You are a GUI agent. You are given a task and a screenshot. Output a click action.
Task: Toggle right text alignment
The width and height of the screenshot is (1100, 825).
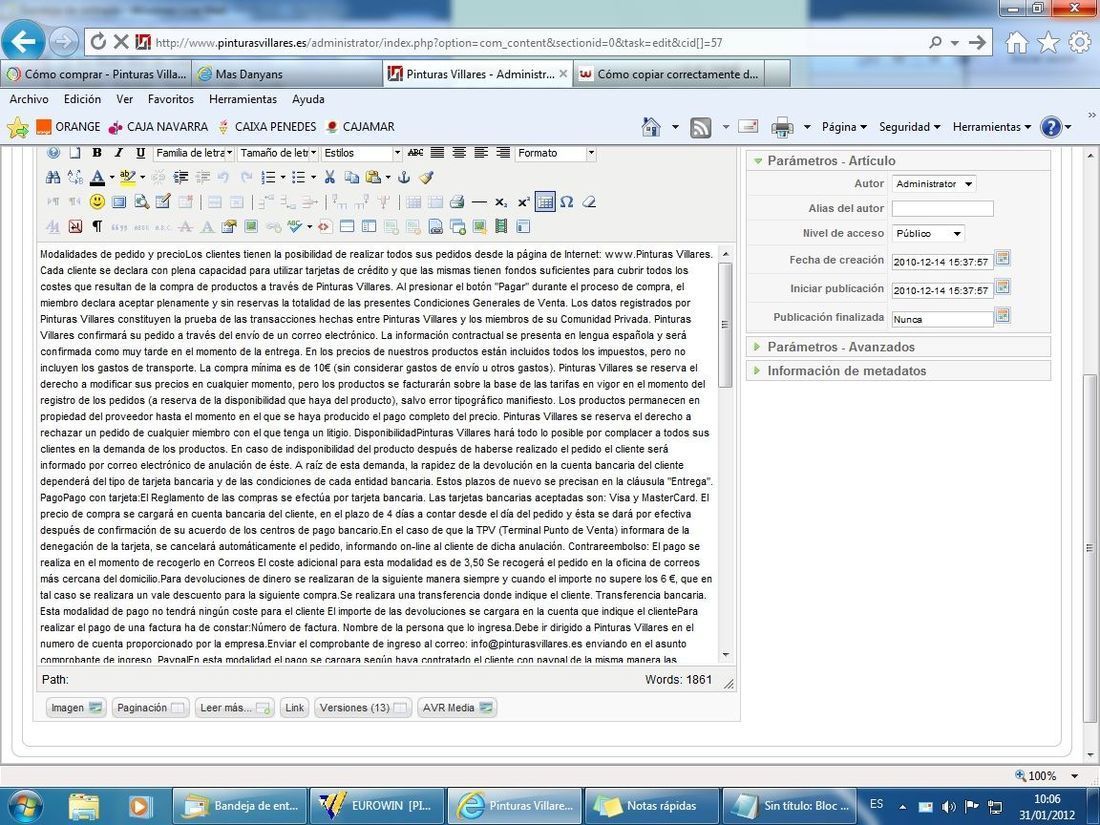(x=503, y=153)
